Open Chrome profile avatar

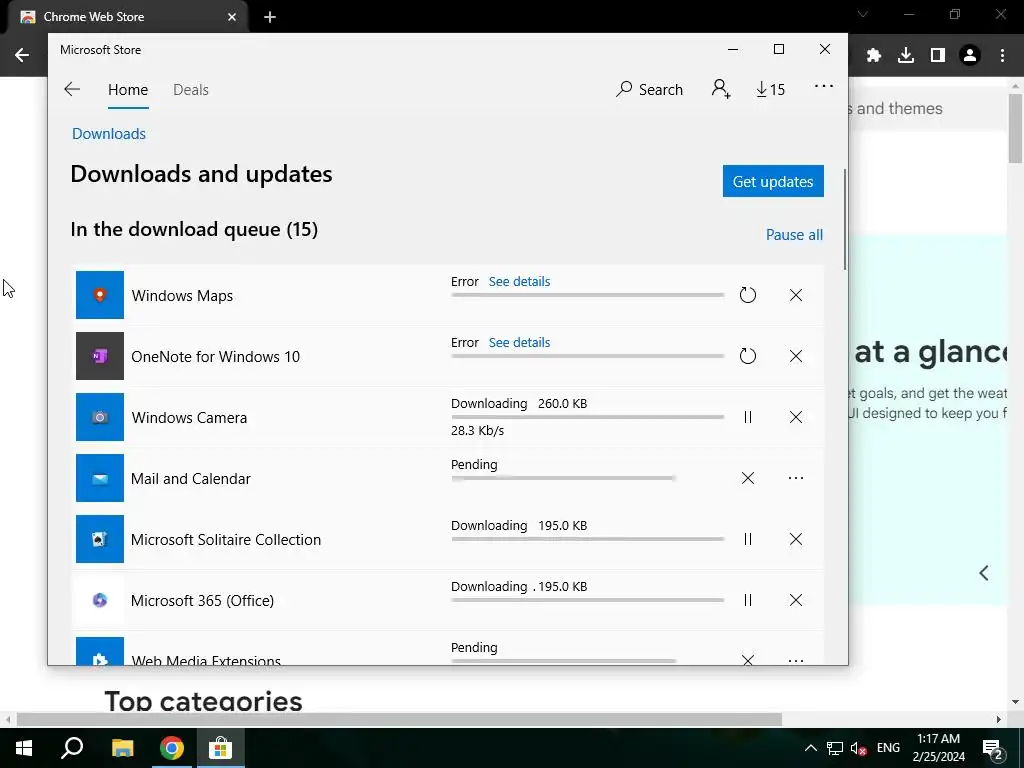pos(970,56)
